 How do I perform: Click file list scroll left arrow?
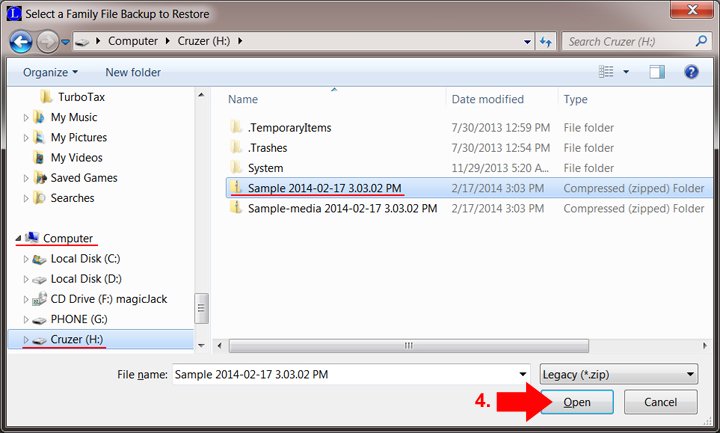tap(219, 346)
